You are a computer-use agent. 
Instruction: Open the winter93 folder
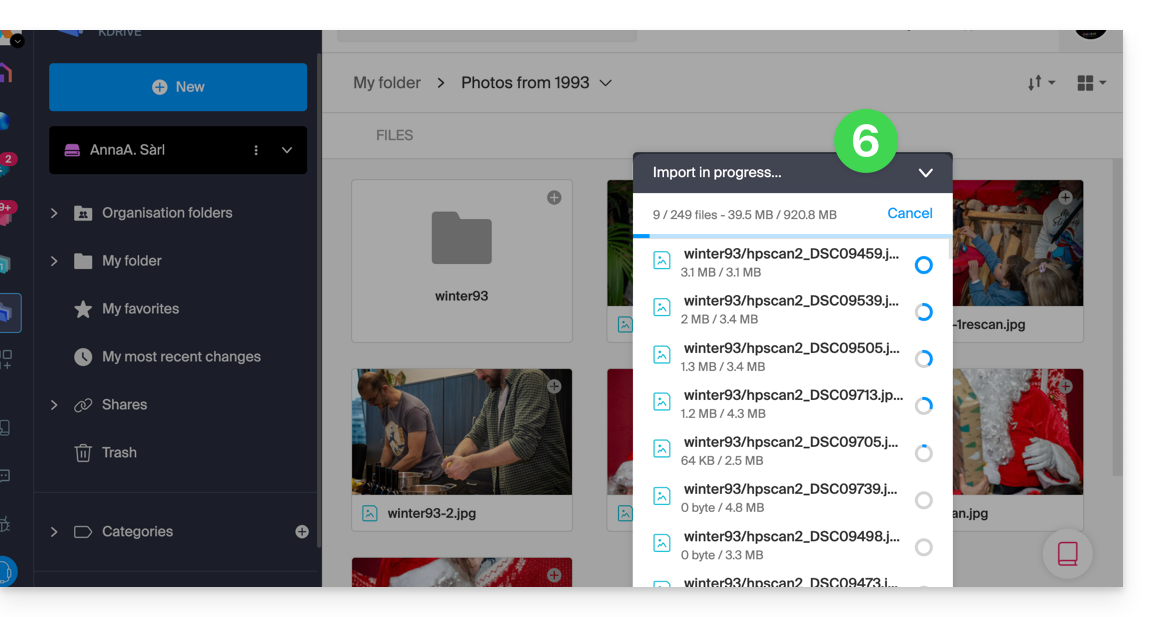[461, 260]
